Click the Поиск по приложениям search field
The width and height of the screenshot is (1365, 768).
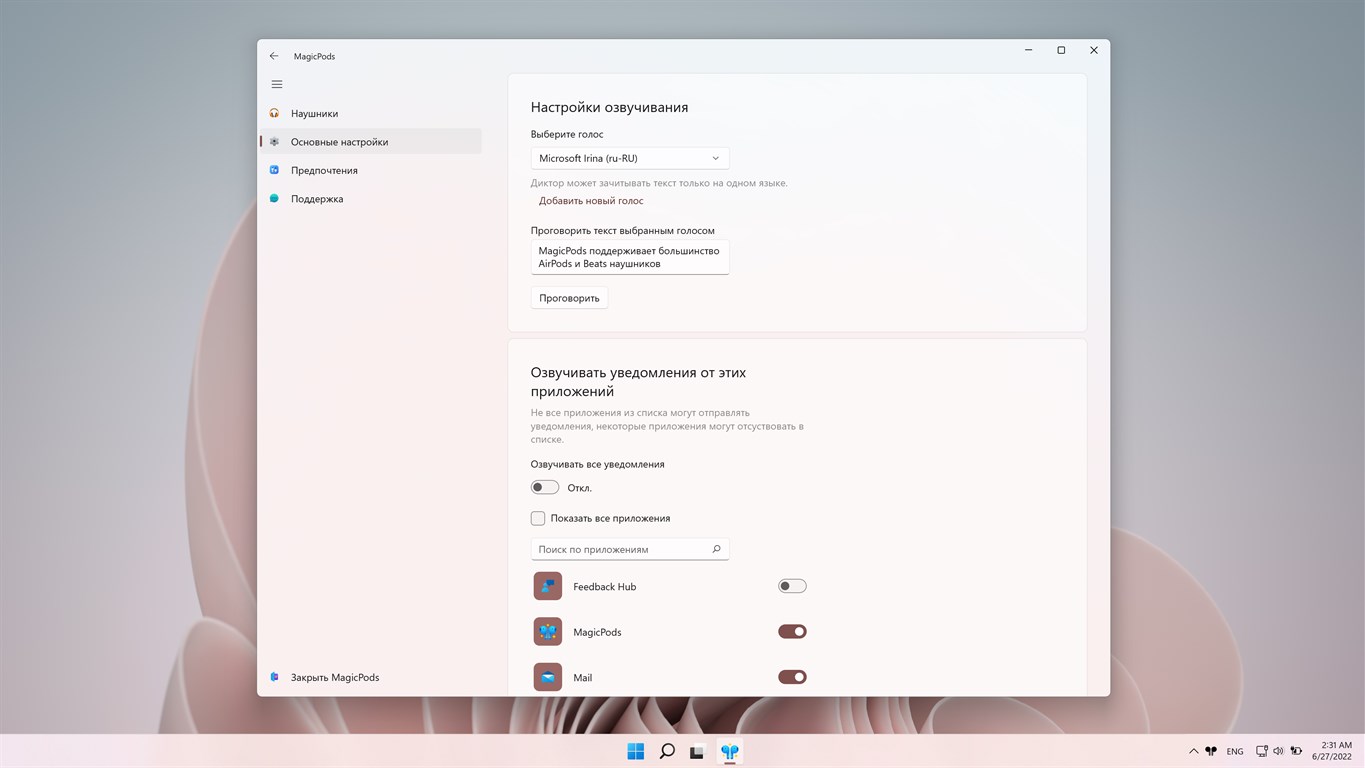630,549
